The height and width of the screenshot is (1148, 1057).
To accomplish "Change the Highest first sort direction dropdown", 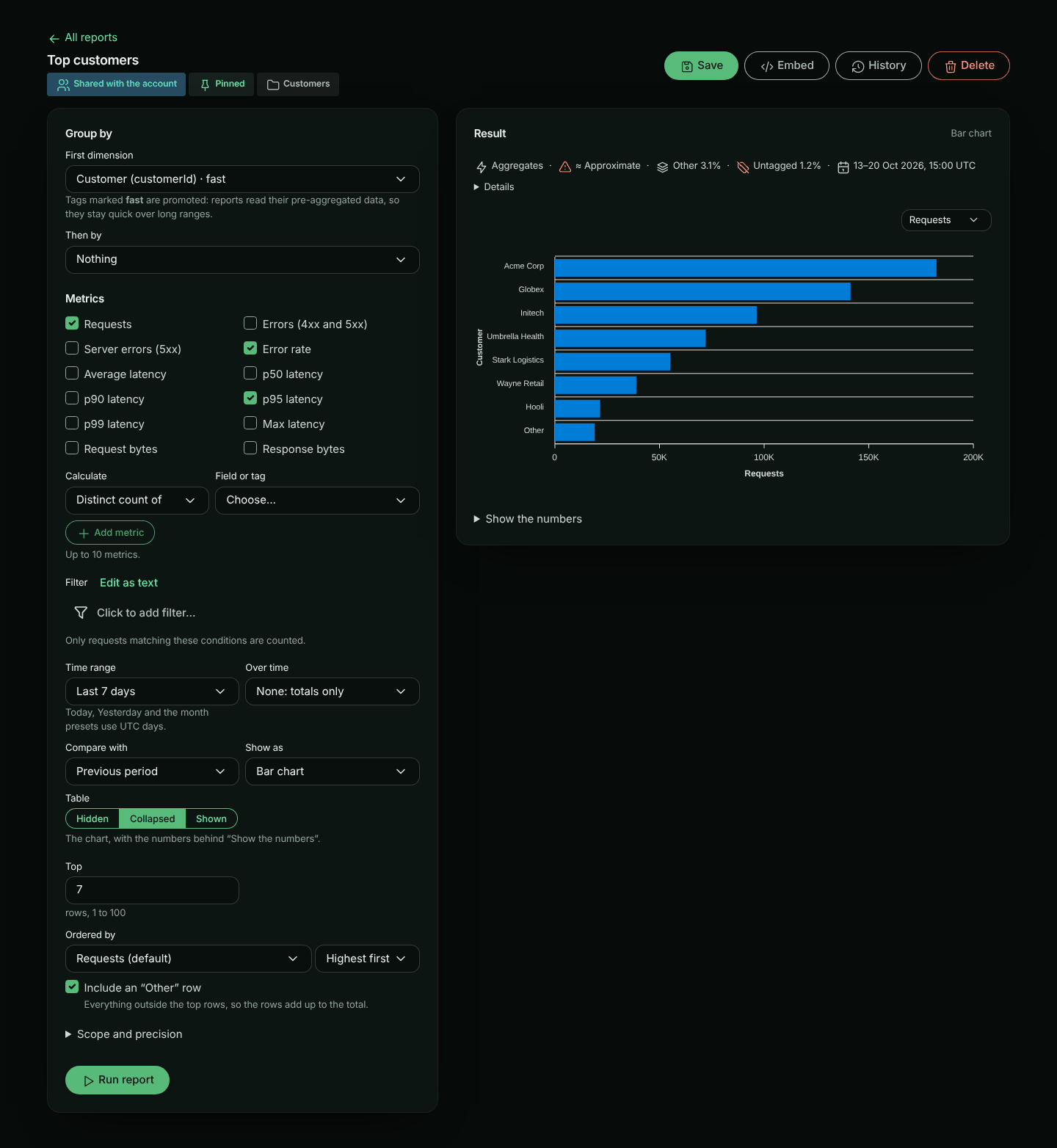I will coord(367,959).
